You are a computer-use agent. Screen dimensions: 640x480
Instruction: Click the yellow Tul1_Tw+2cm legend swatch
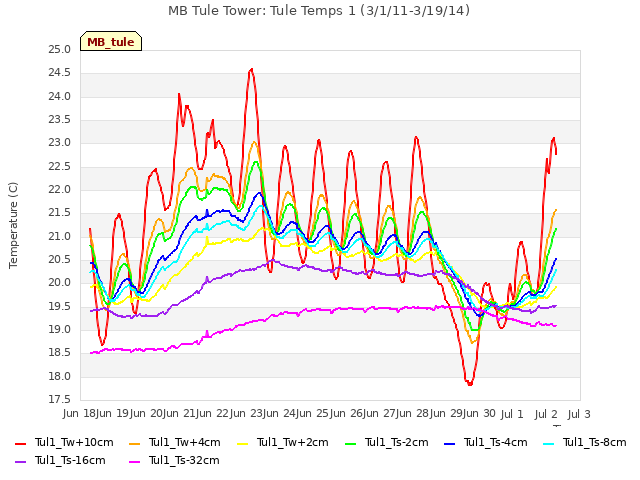click(x=242, y=443)
